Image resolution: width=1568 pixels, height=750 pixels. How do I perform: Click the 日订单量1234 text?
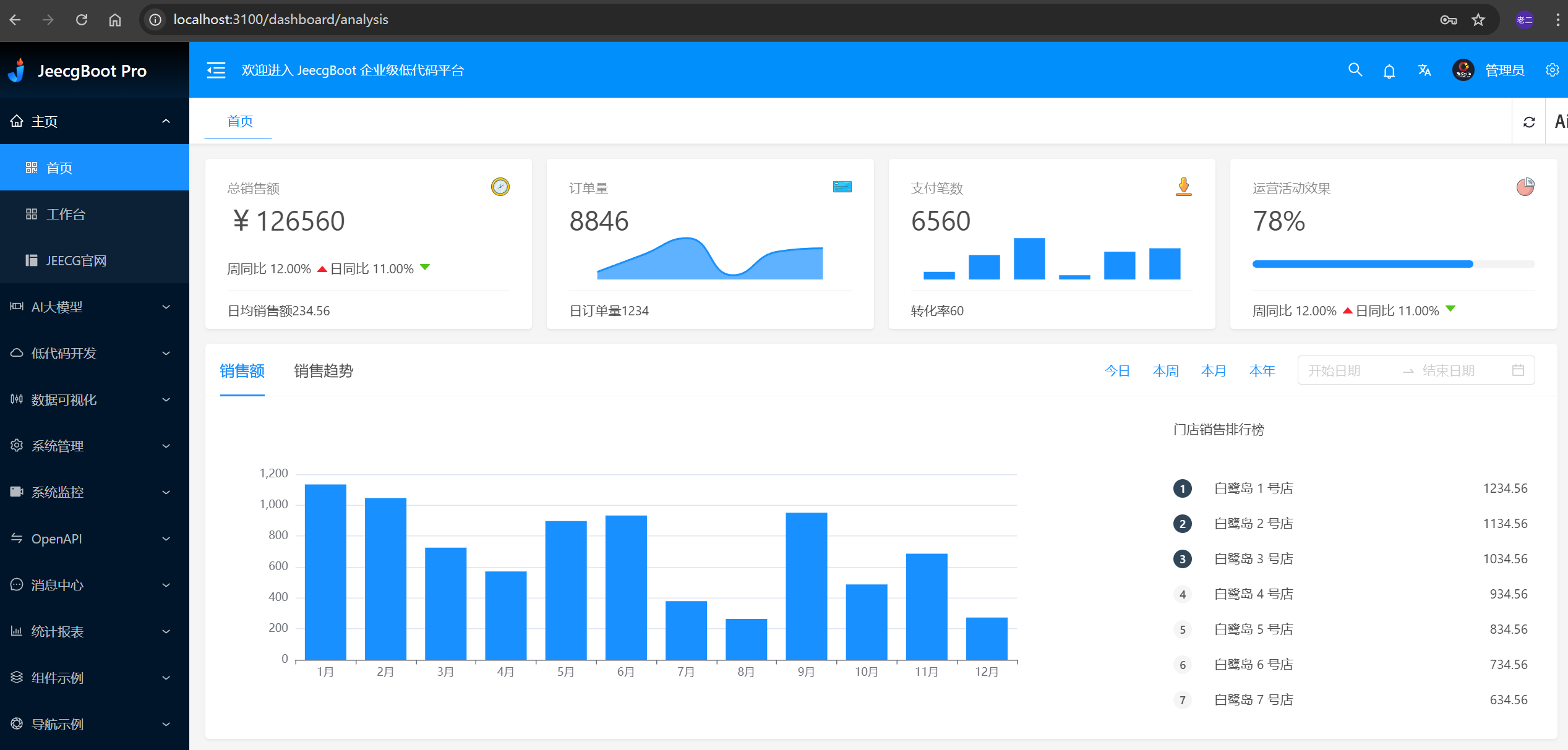coord(609,310)
